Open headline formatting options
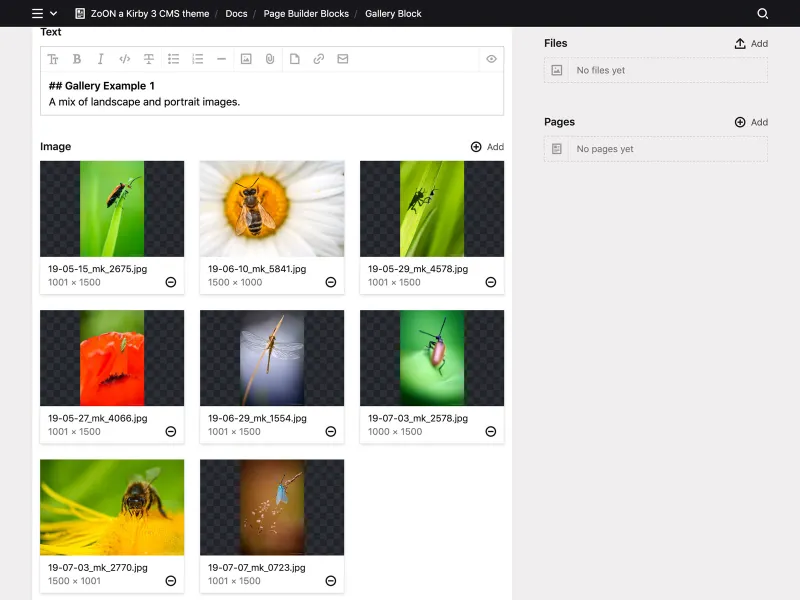800x600 pixels. (53, 59)
